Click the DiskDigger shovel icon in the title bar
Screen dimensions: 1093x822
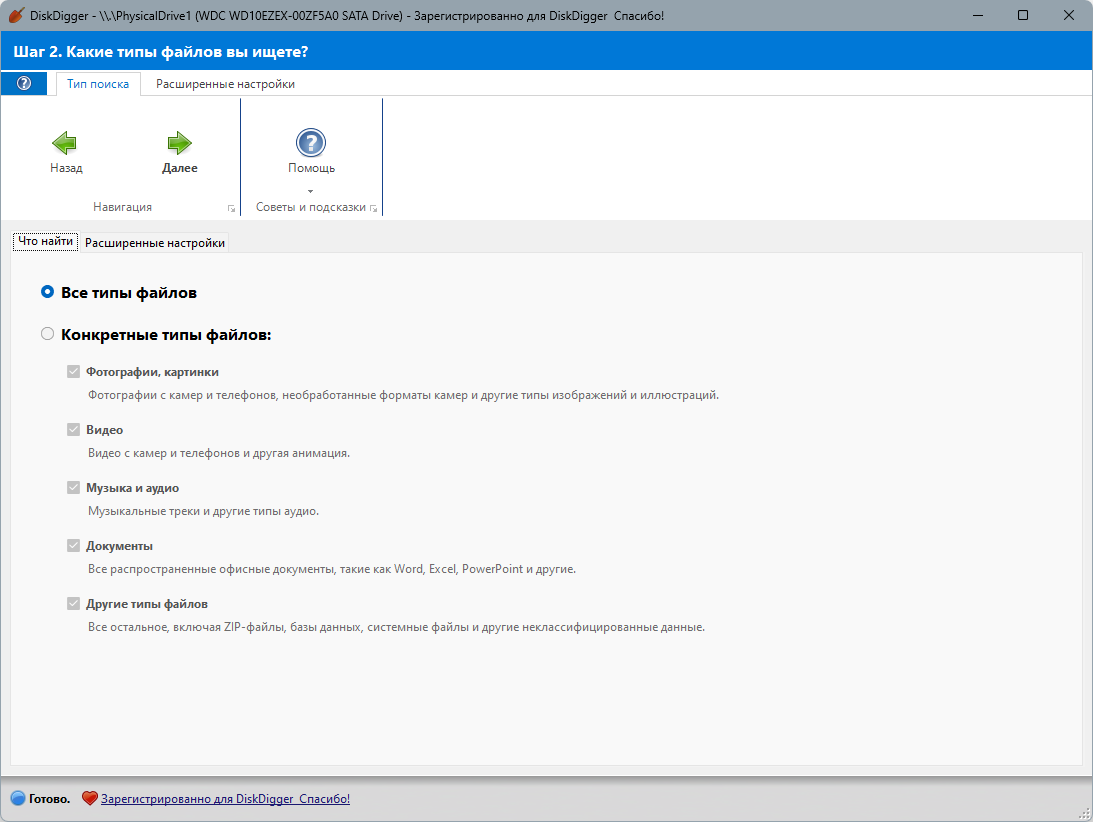click(16, 15)
